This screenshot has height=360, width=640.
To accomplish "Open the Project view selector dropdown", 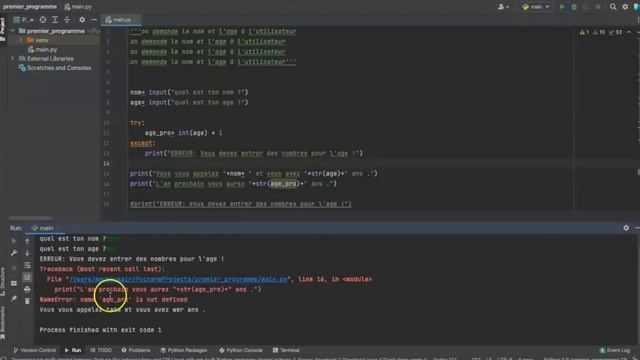I will tap(23, 20).
